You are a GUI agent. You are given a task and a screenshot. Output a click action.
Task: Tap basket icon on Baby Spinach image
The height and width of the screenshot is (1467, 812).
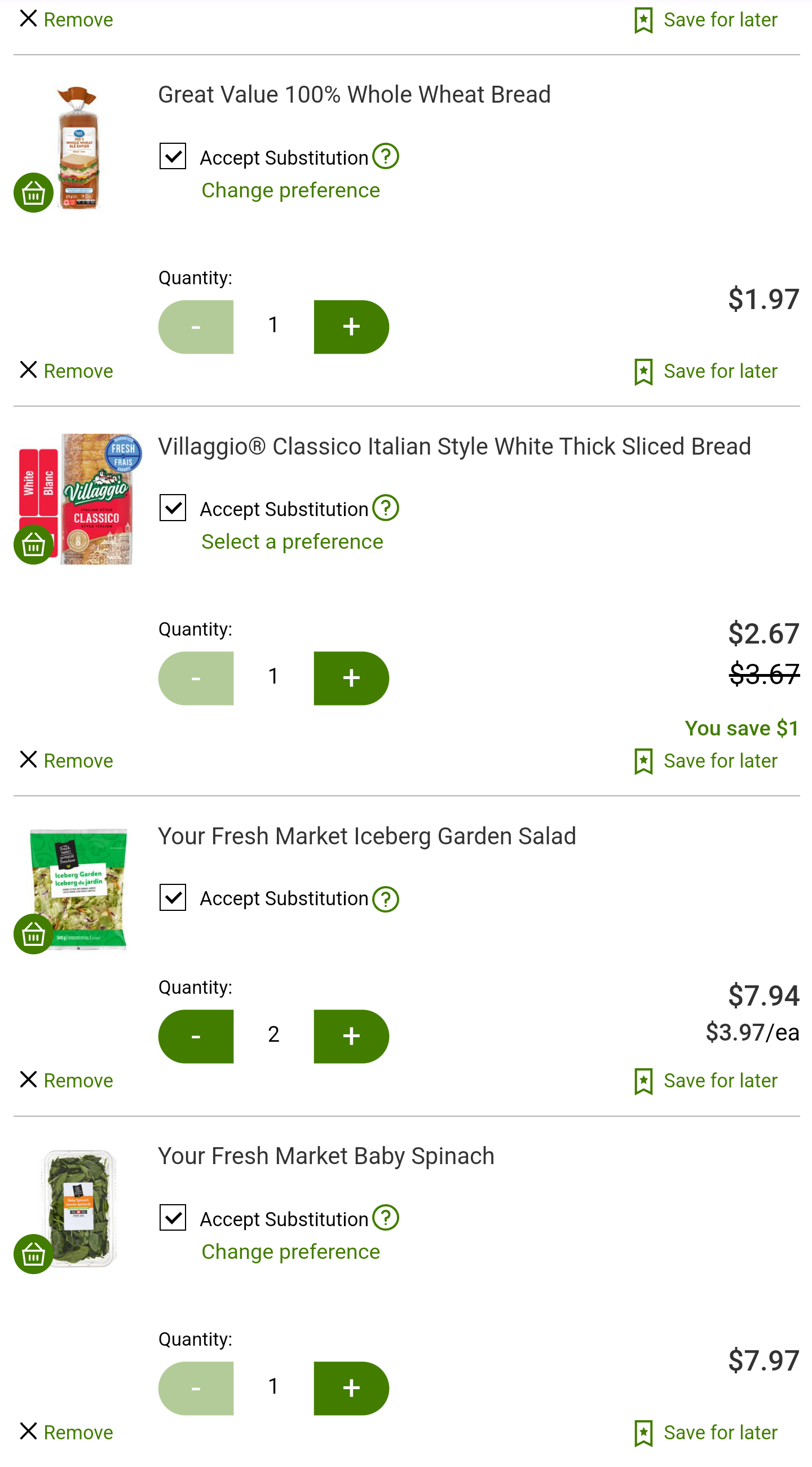(x=34, y=1254)
